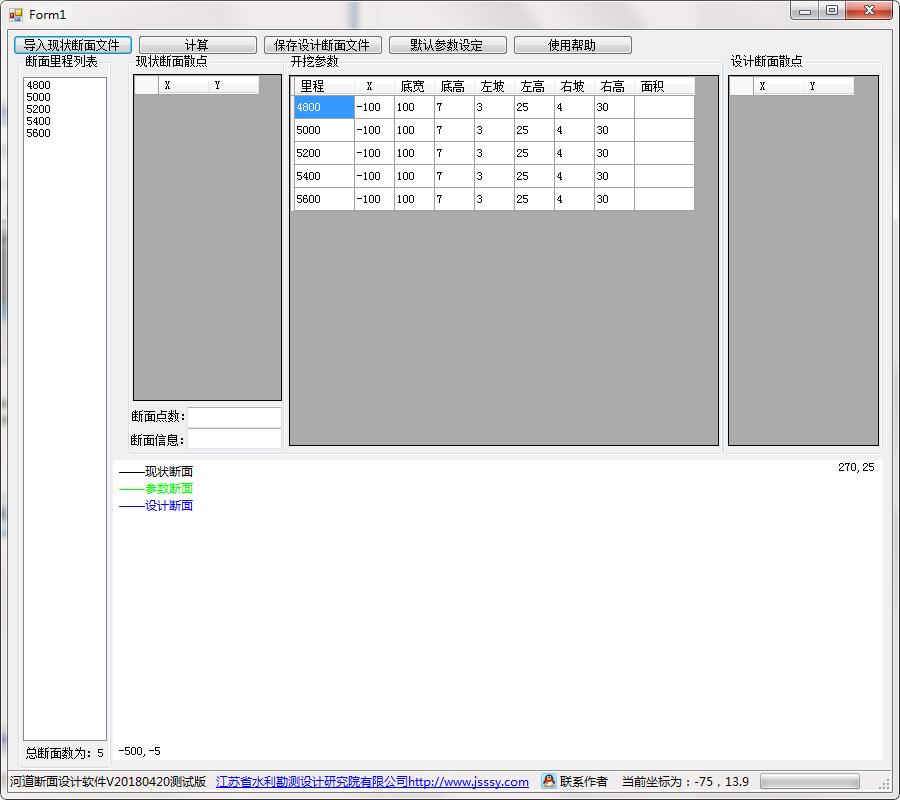Click the 联系作者 contact author label
This screenshot has height=800, width=900.
coord(583,782)
